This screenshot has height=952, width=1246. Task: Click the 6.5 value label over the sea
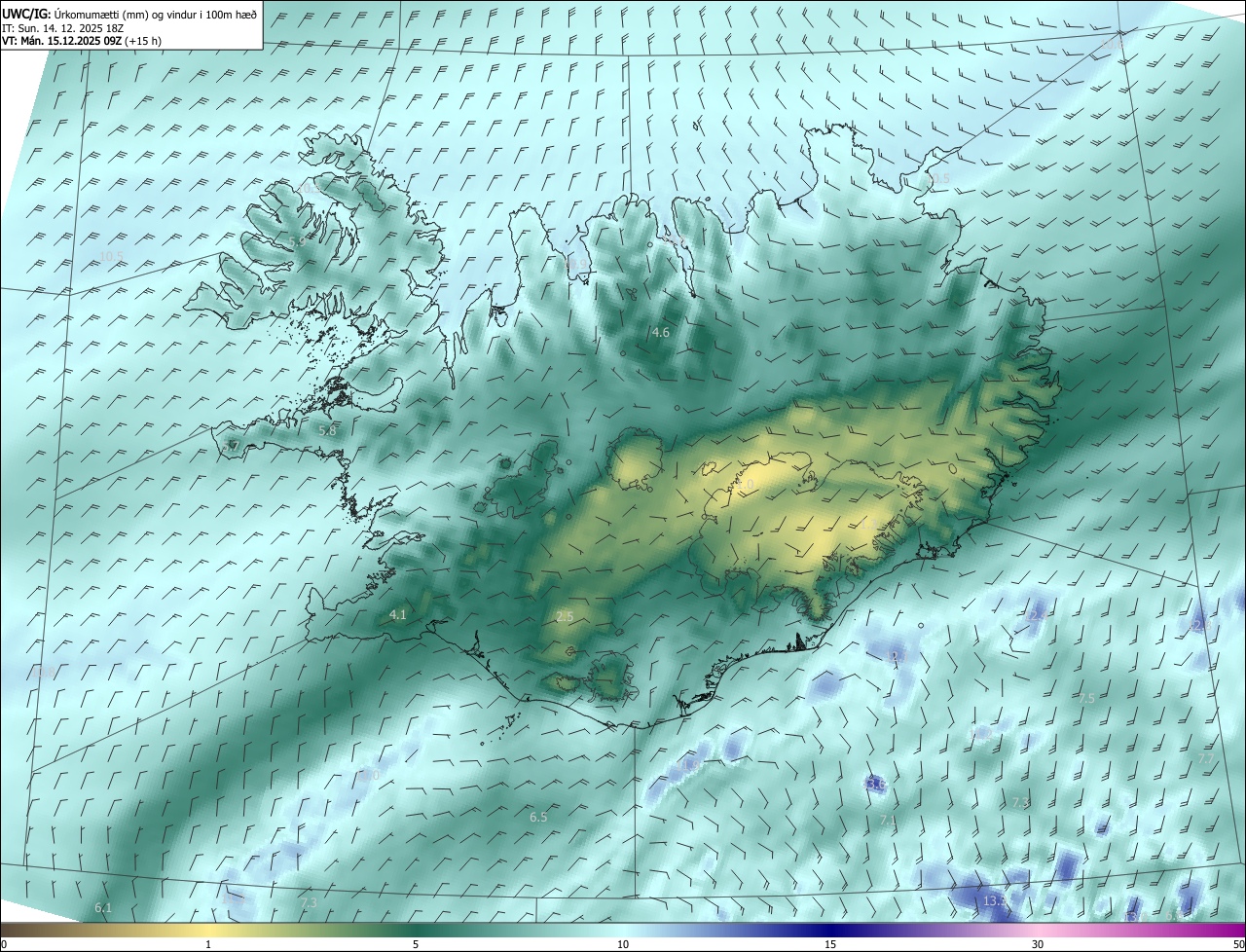538,818
